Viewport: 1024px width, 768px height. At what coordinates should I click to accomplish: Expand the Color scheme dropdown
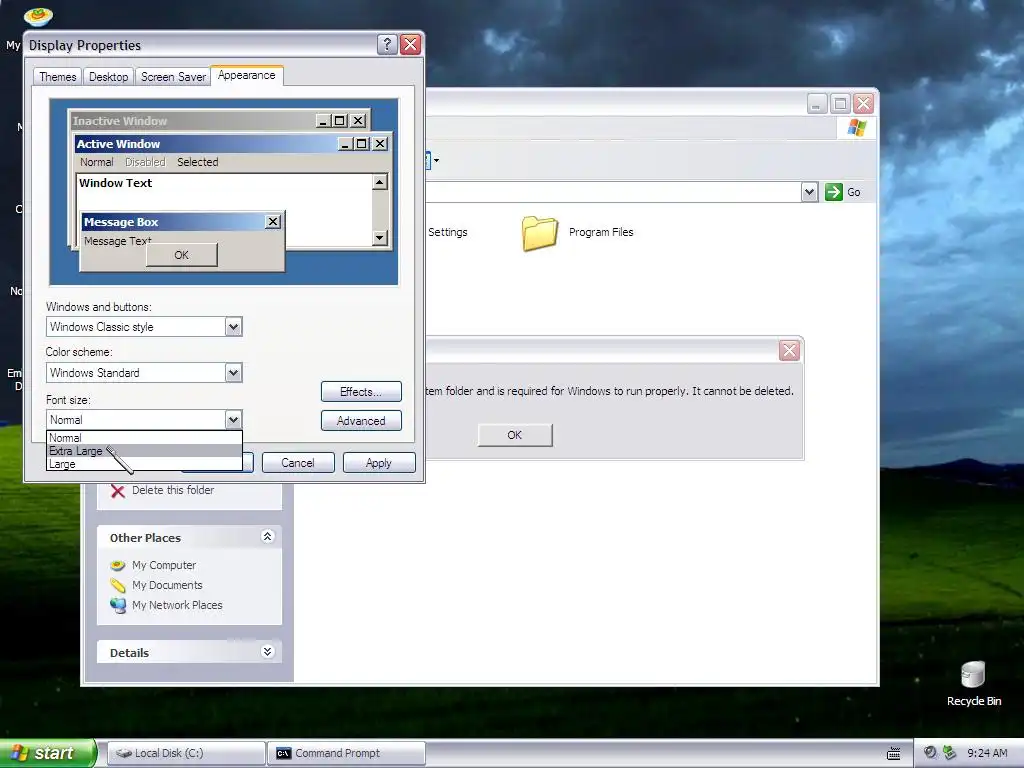pyautogui.click(x=233, y=373)
